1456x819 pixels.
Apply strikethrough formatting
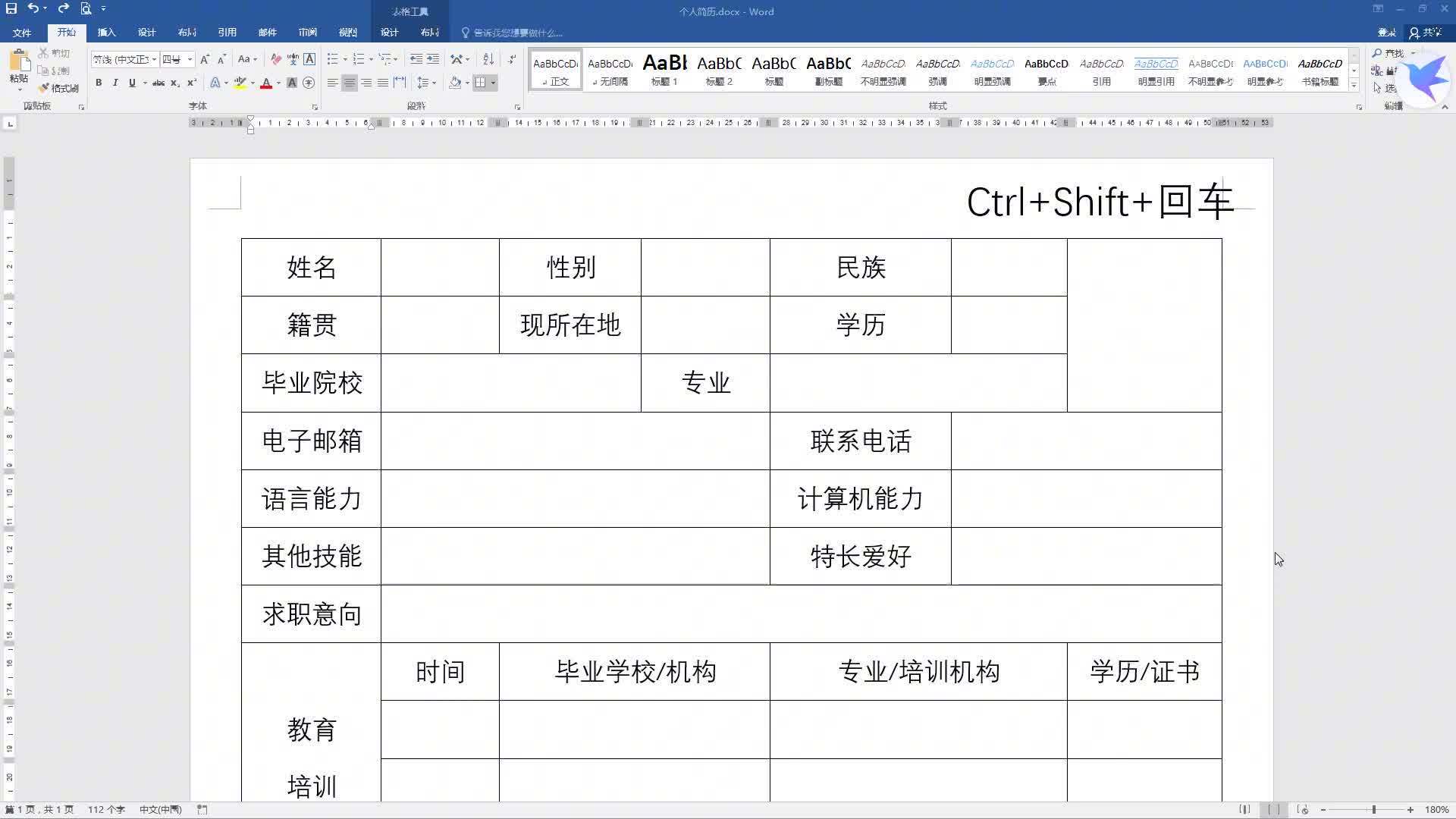pyautogui.click(x=159, y=83)
